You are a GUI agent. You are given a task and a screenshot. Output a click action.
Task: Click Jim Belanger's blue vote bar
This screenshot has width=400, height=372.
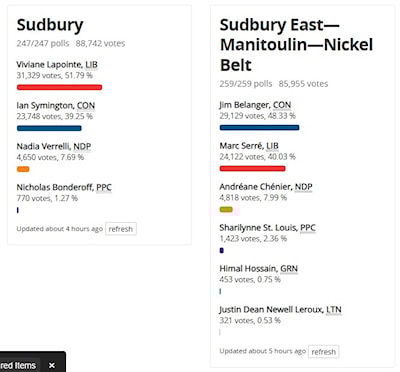(x=259, y=128)
